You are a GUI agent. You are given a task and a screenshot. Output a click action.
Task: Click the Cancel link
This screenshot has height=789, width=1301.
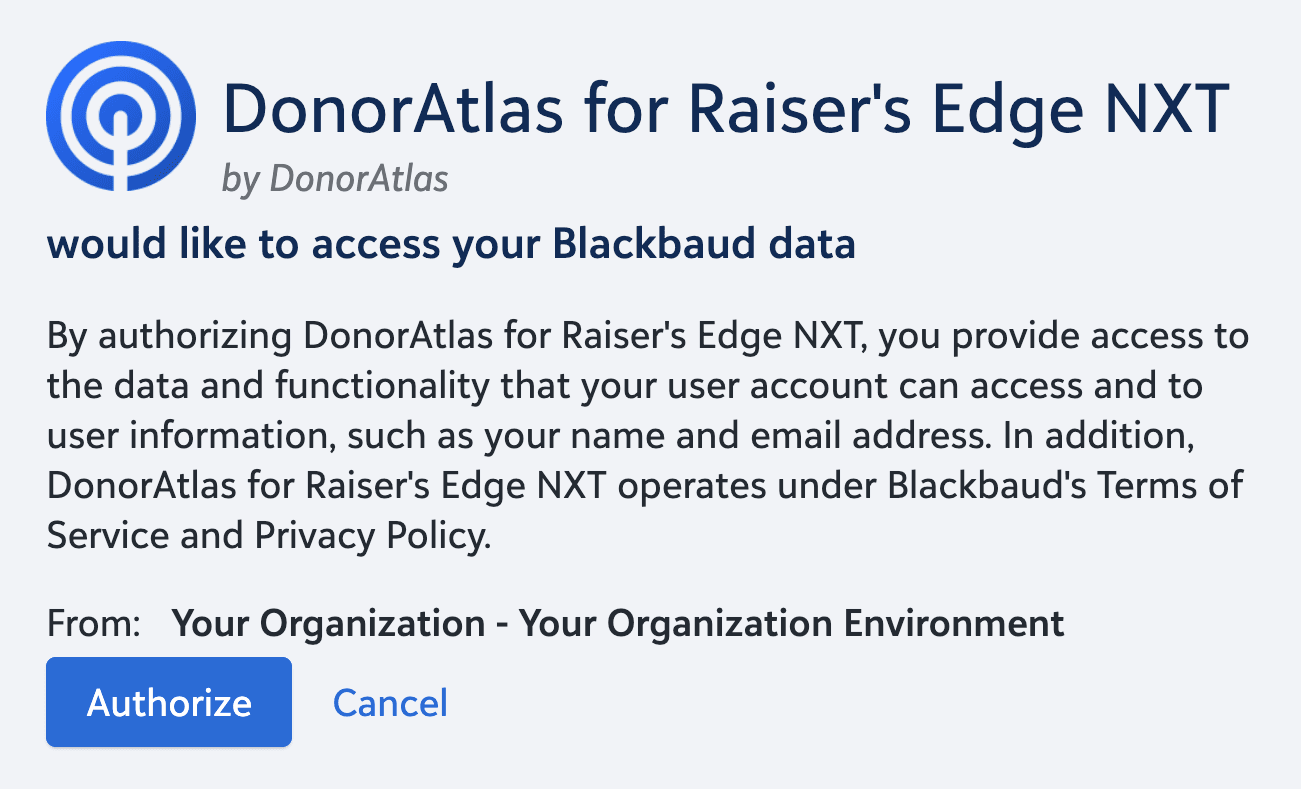(390, 702)
